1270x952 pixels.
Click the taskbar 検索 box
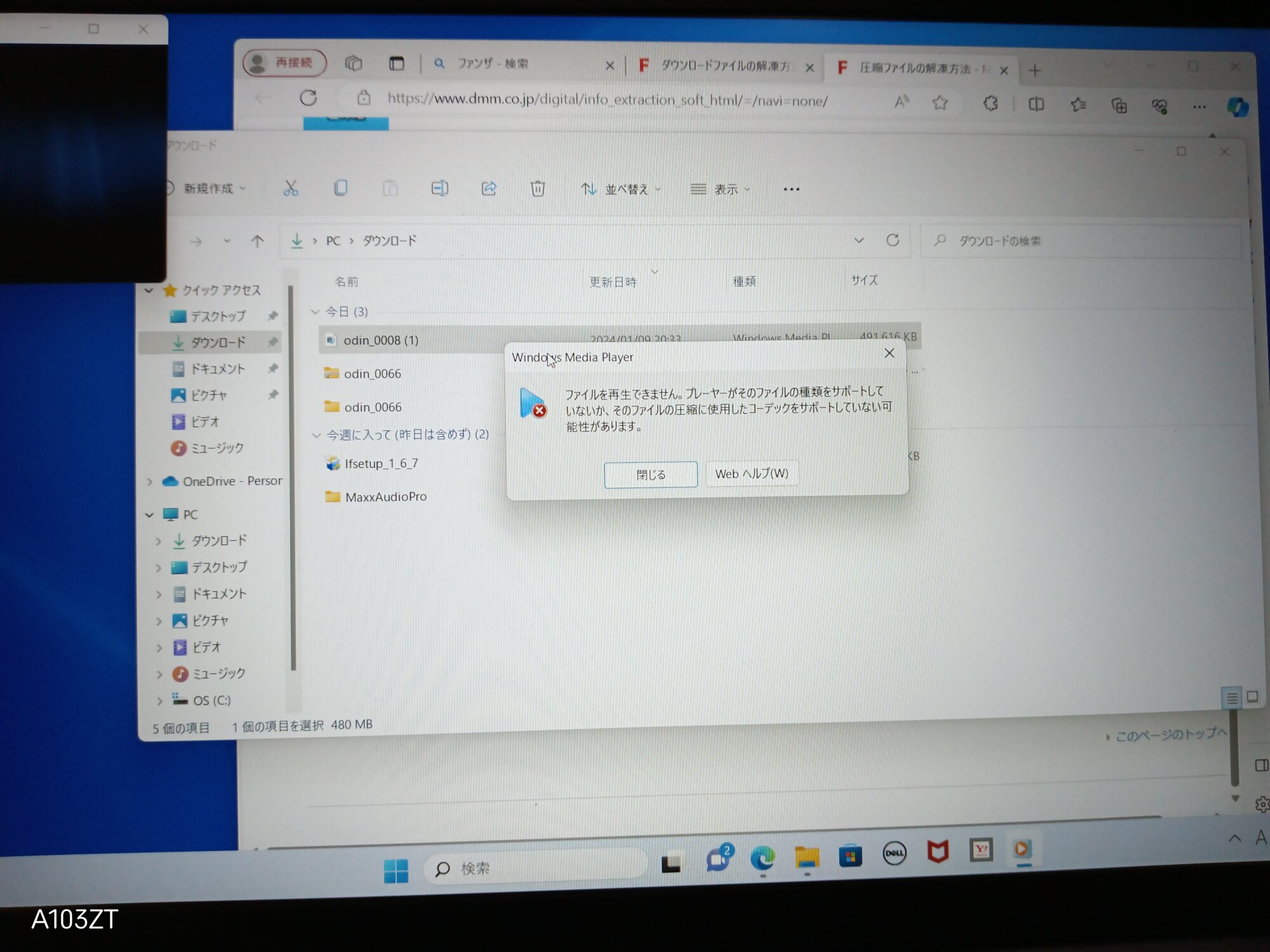pos(535,866)
